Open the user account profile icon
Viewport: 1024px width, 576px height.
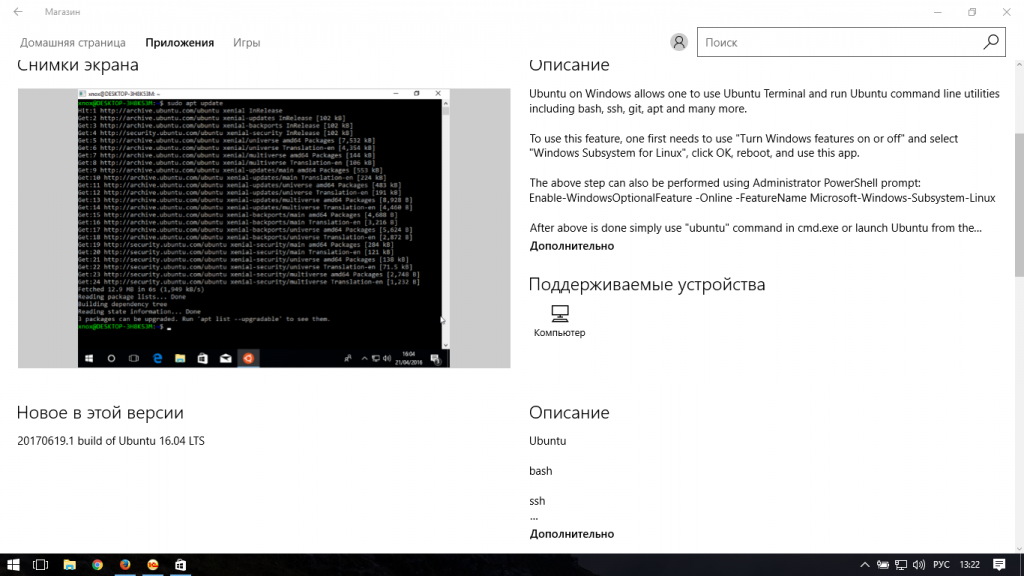[x=679, y=42]
